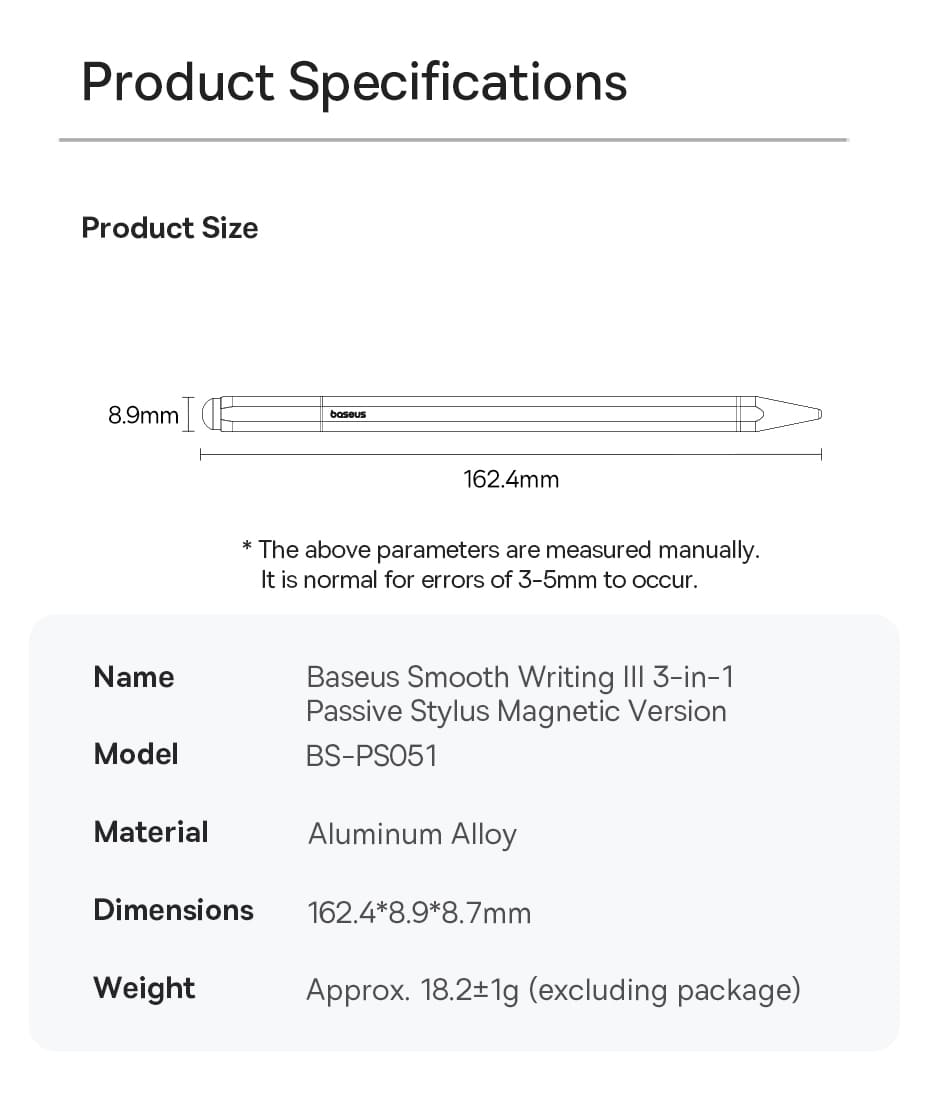Select the Product Specifications heading
The image size is (930, 1097).
click(354, 82)
